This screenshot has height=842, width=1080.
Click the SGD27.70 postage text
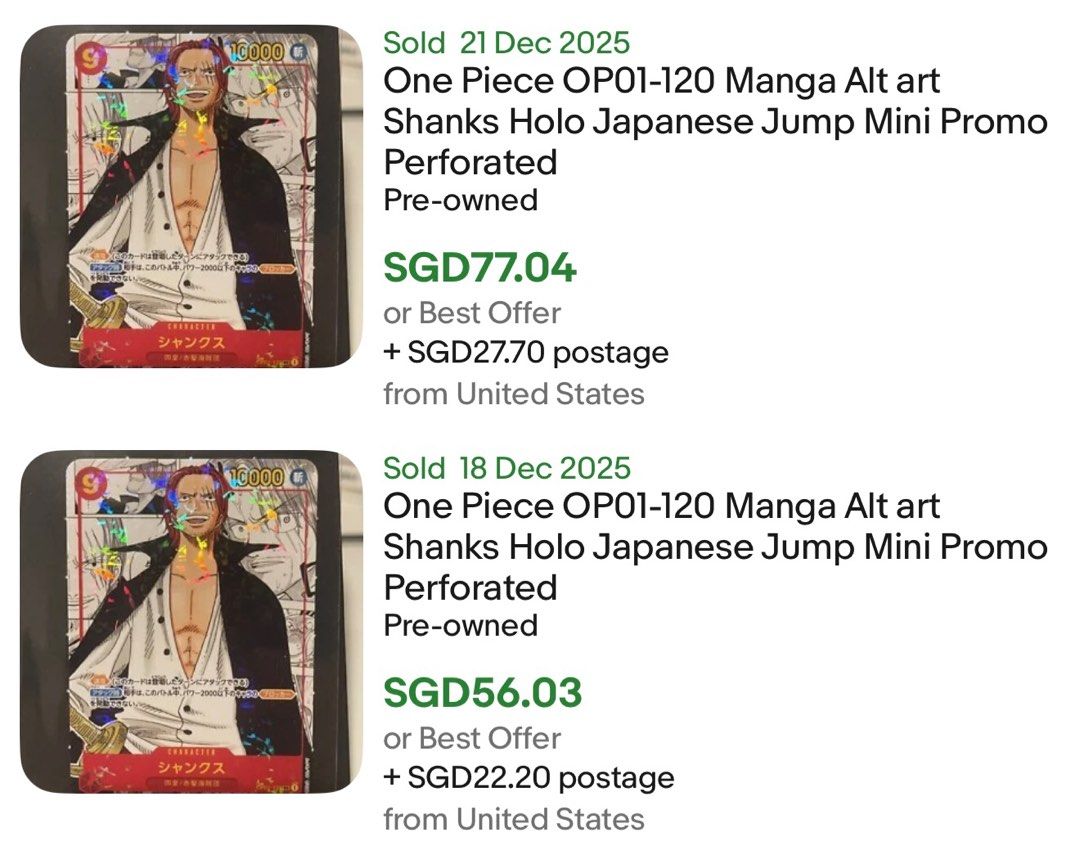pyautogui.click(x=529, y=353)
